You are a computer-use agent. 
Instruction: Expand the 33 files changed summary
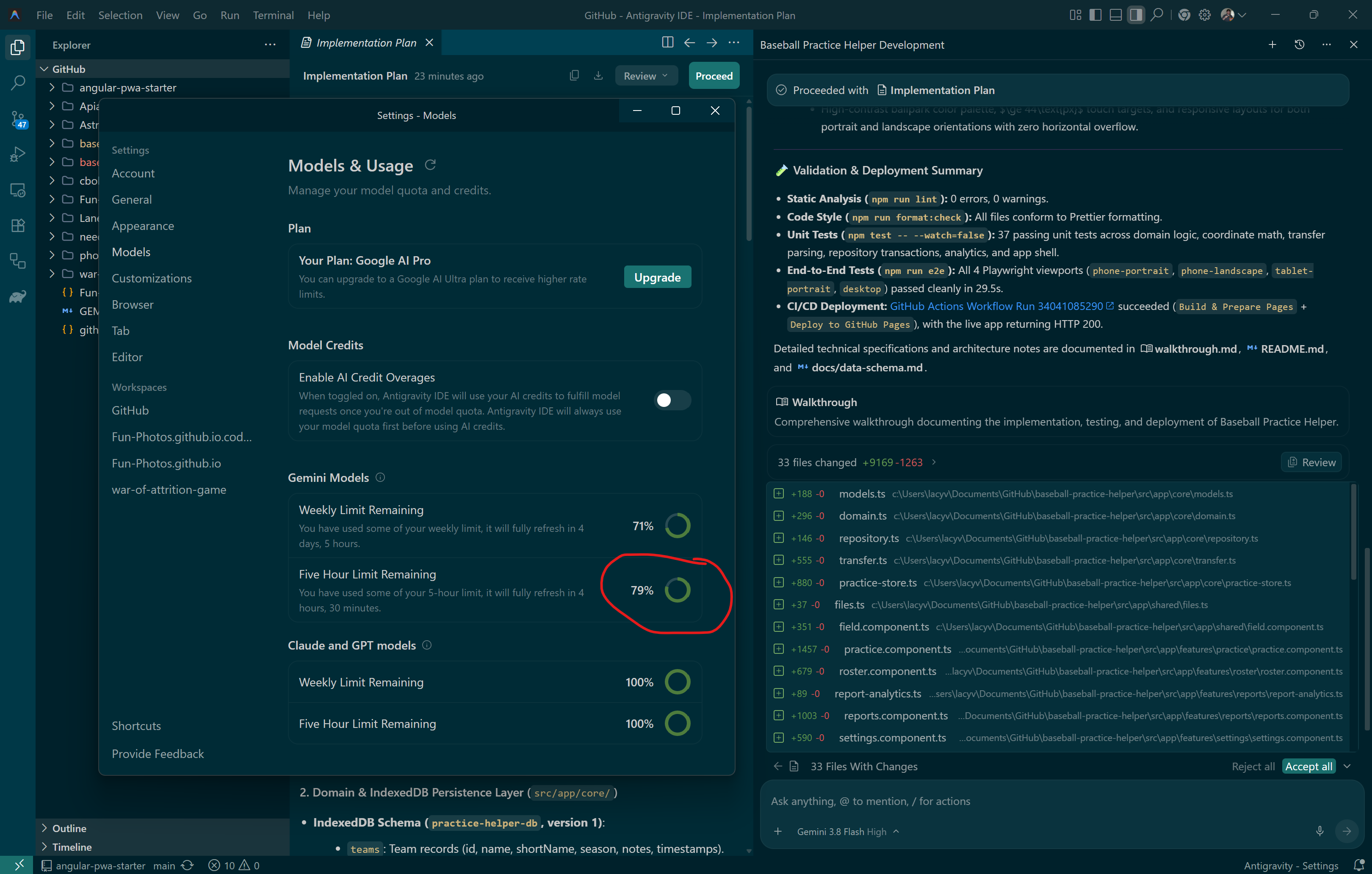pyautogui.click(x=857, y=462)
